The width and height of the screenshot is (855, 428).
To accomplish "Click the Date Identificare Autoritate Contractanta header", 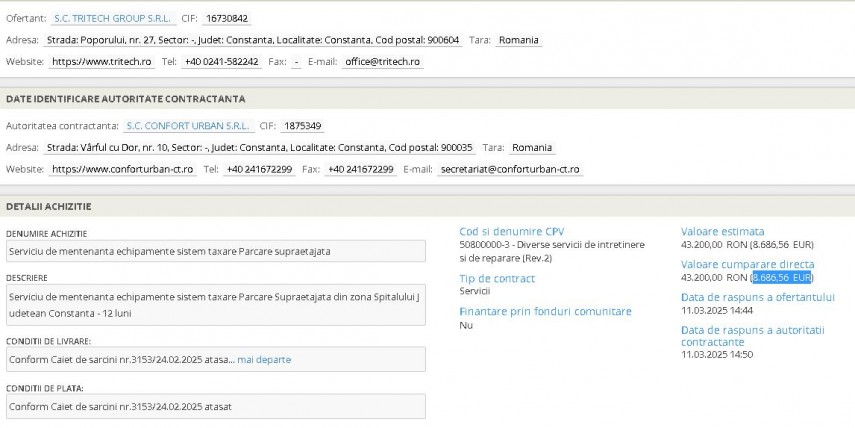I will click(x=125, y=99).
